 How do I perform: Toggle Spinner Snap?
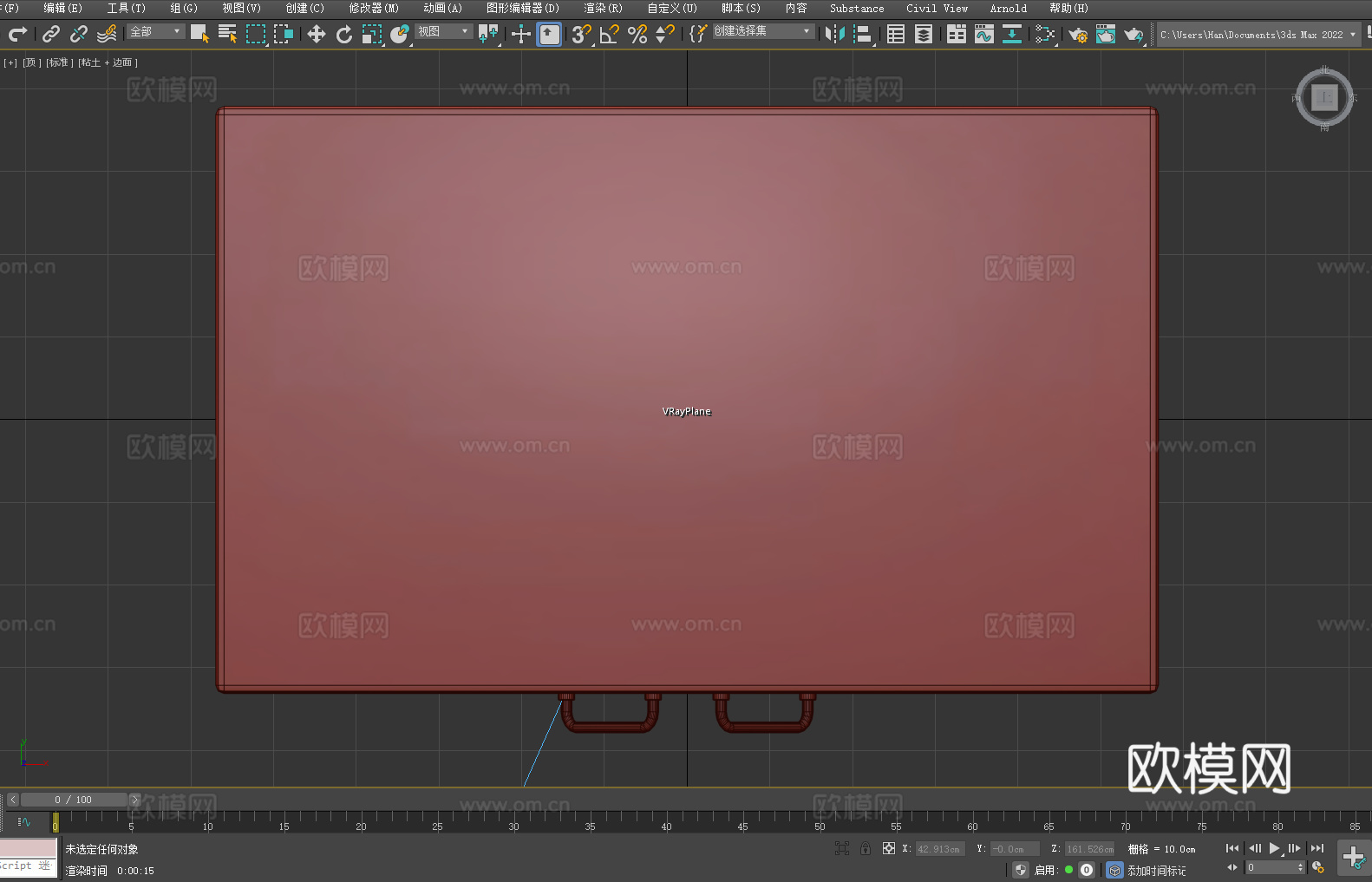665,34
